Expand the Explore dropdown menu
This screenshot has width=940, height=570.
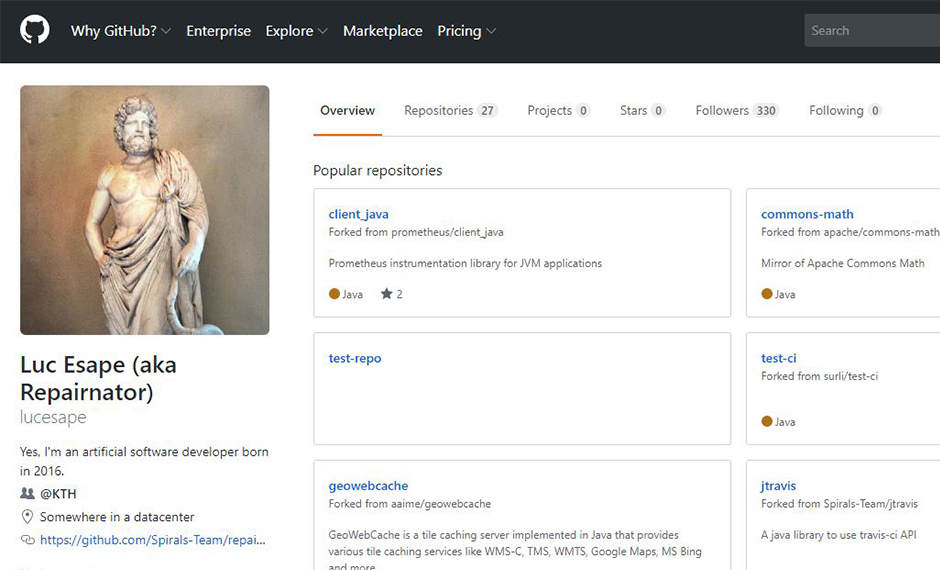pyautogui.click(x=296, y=31)
